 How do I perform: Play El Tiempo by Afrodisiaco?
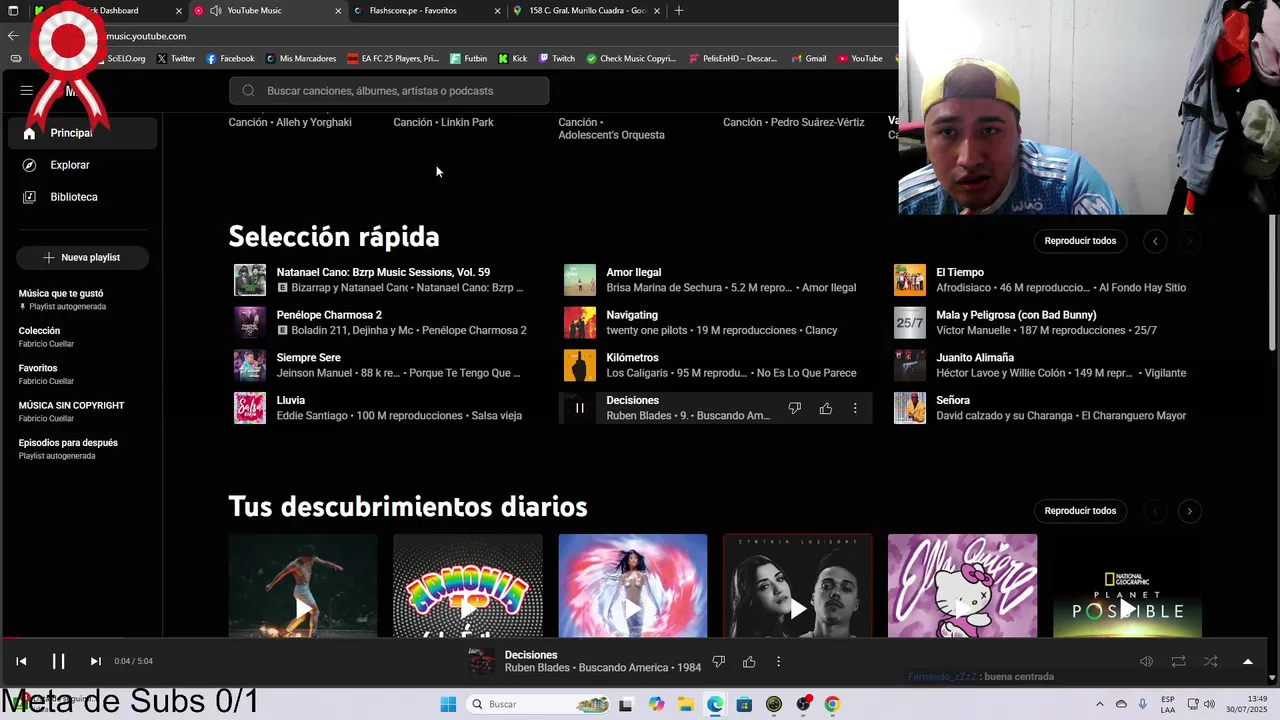(910, 280)
